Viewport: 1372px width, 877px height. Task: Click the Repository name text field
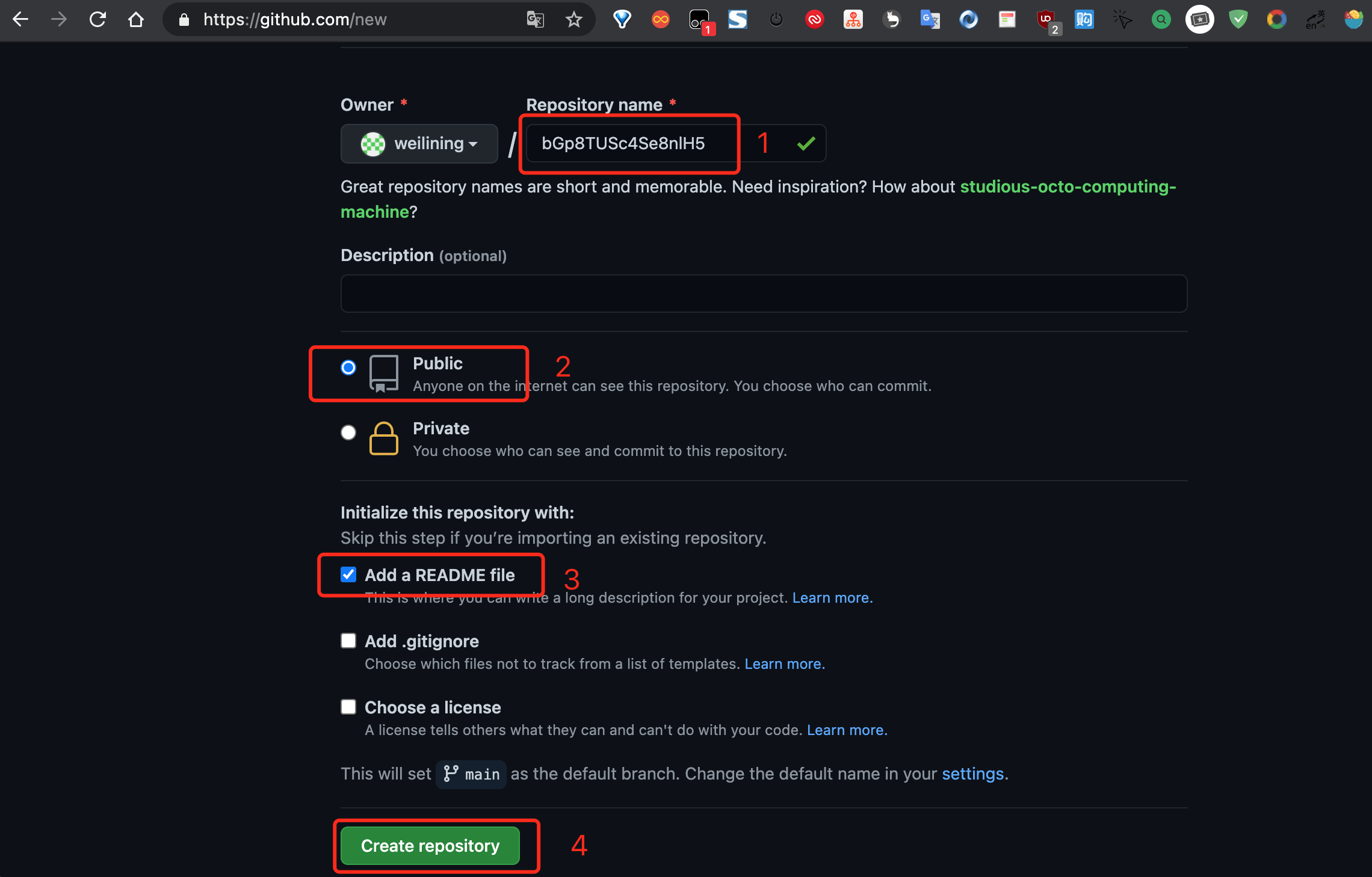(632, 144)
